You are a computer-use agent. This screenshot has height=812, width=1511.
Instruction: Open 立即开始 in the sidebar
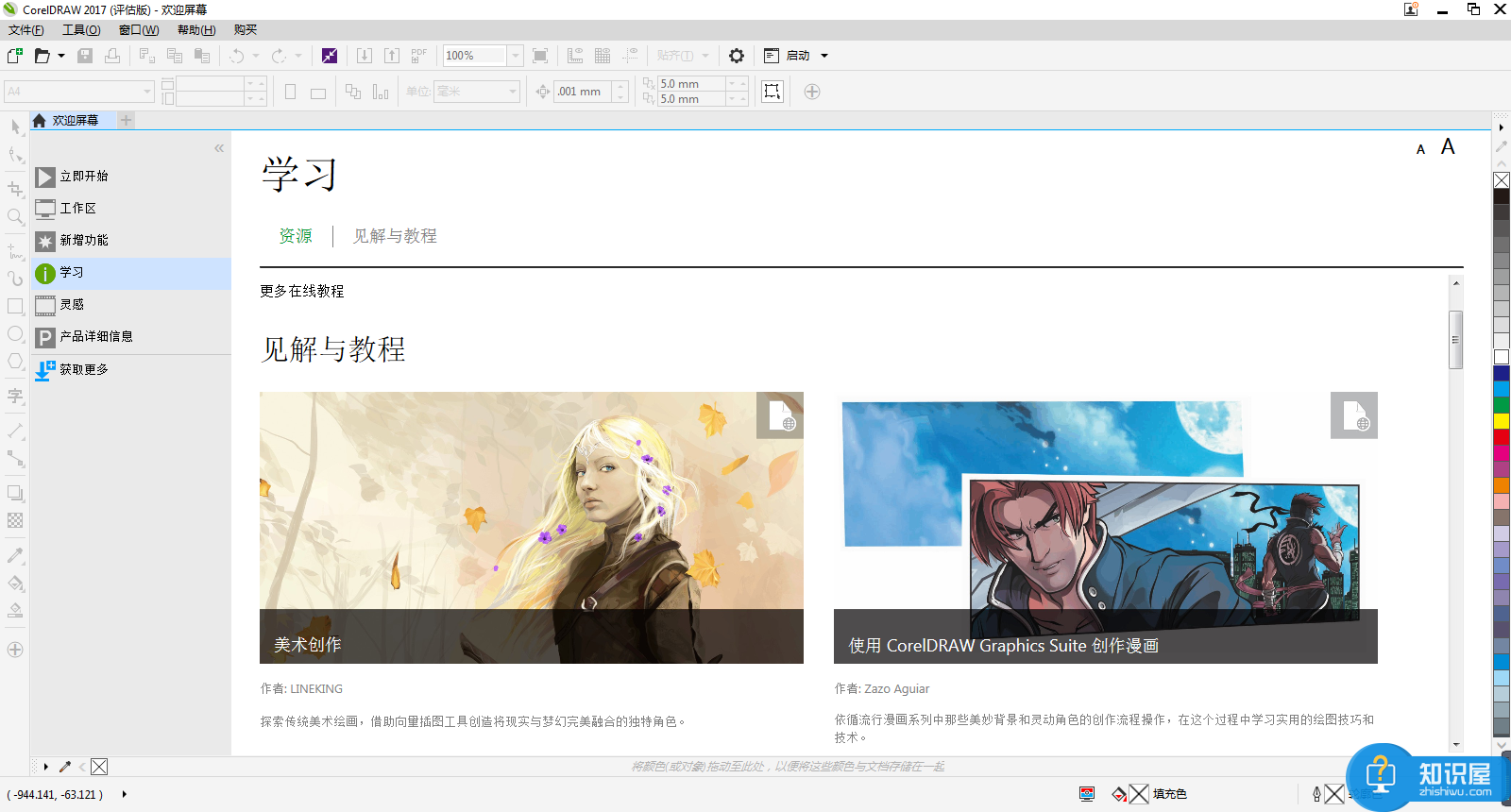tap(131, 177)
